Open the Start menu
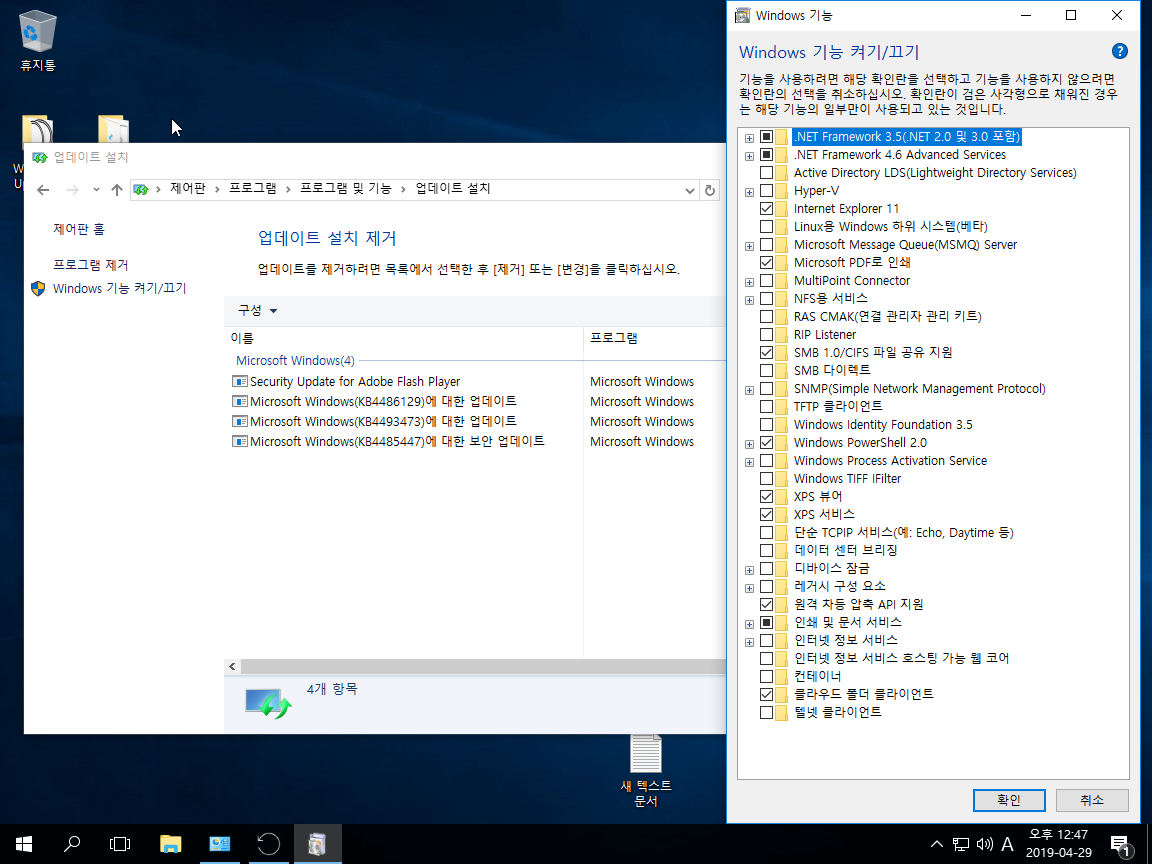The image size is (1152, 864). 24,843
